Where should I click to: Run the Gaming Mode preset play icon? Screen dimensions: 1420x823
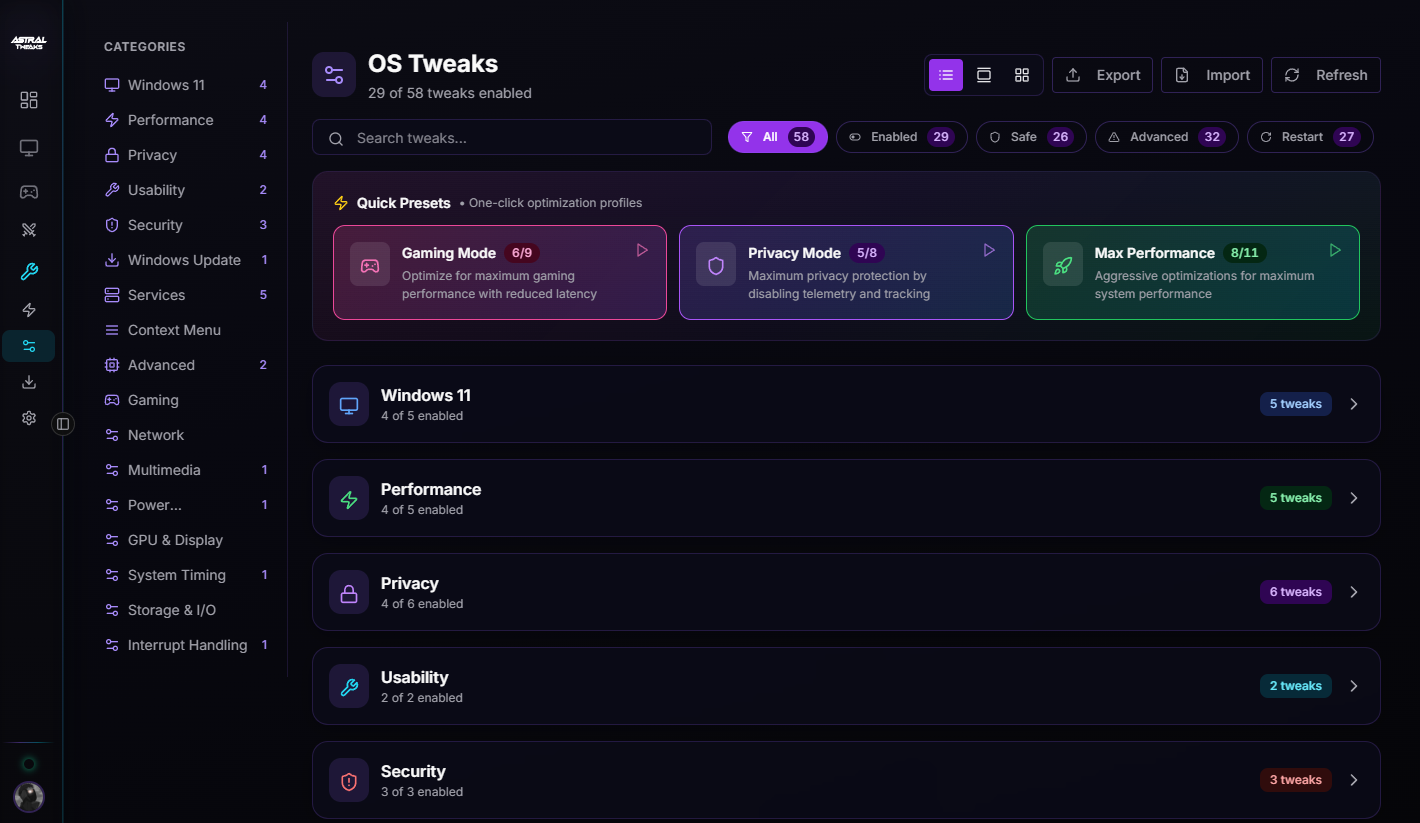pyautogui.click(x=642, y=250)
